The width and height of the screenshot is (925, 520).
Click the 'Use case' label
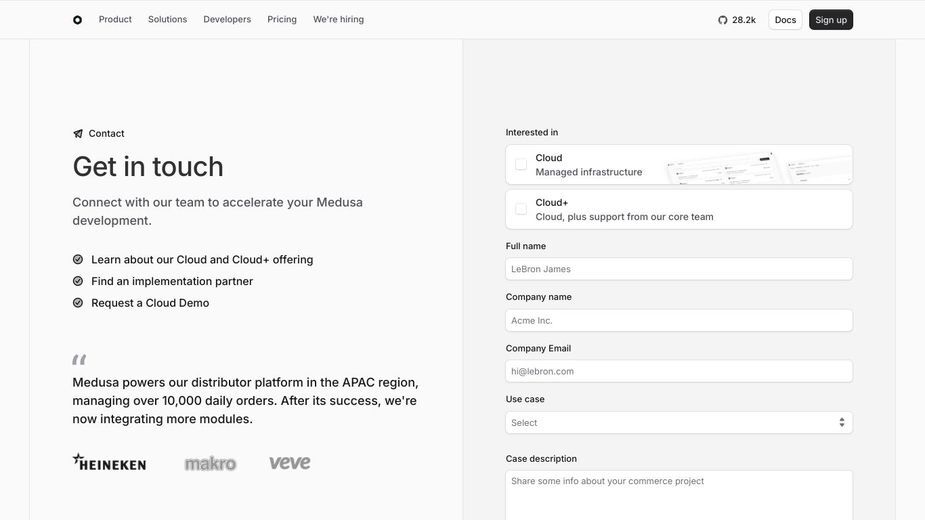[x=525, y=399]
